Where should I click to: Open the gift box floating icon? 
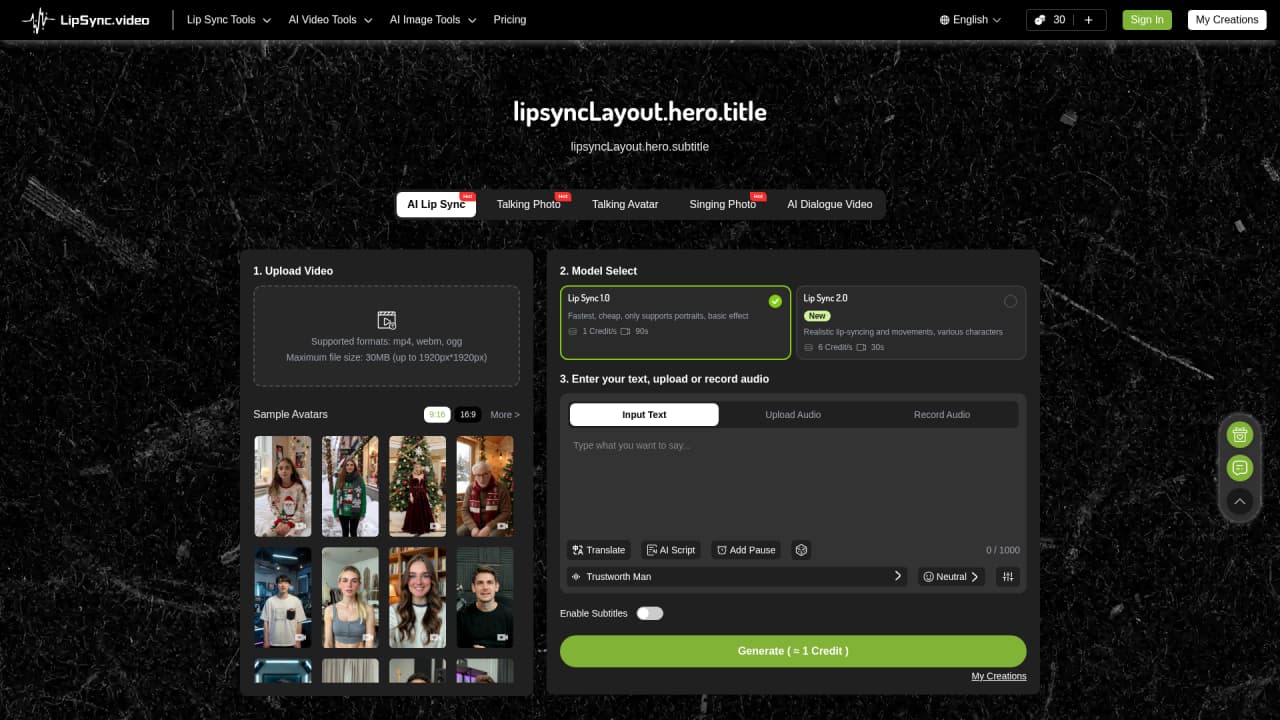pos(1240,434)
